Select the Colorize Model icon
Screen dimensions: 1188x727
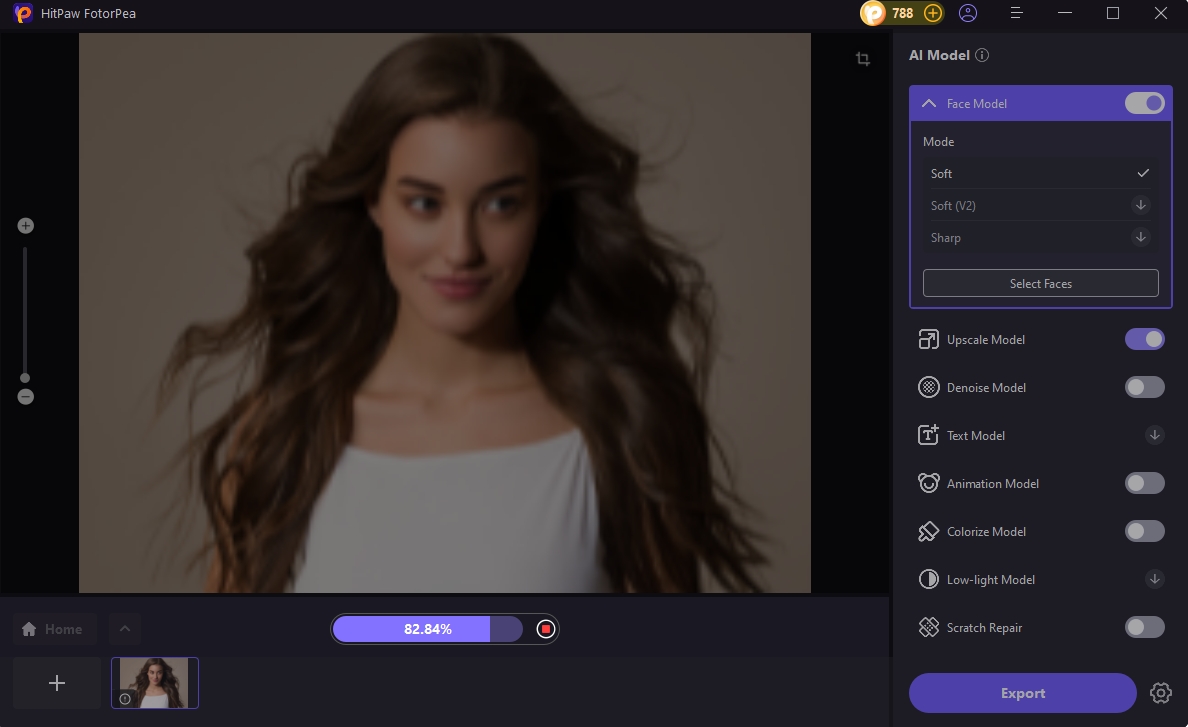tap(928, 531)
